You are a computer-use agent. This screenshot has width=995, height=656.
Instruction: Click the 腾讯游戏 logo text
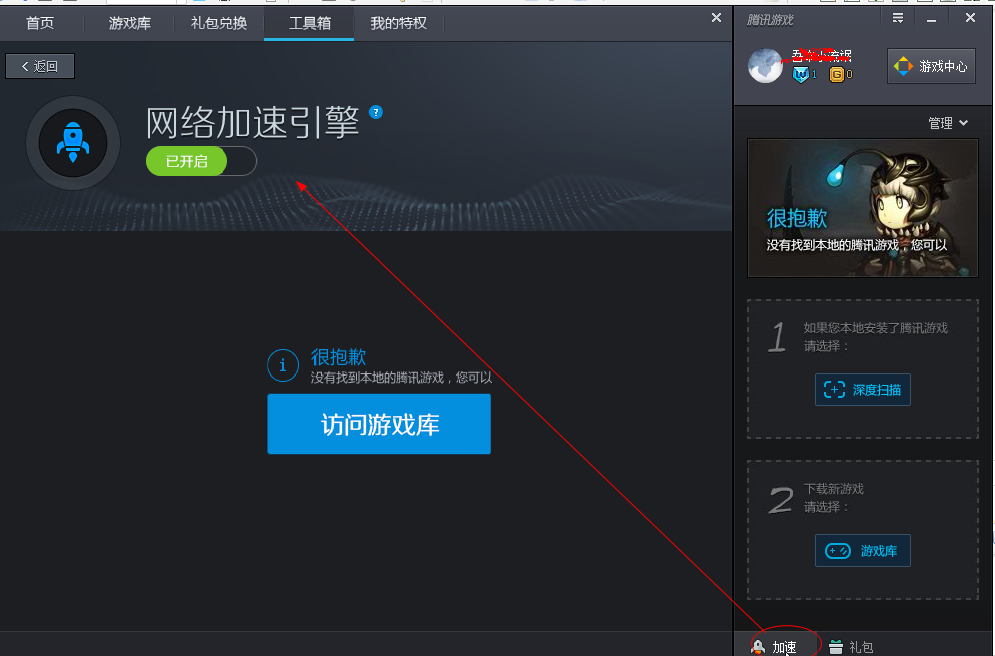[x=770, y=20]
